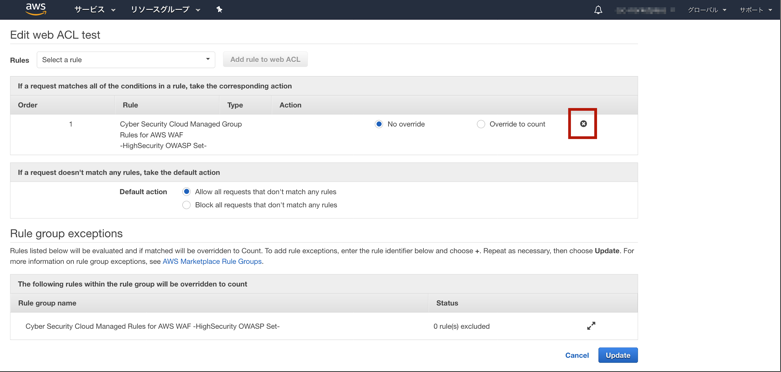Open the Select a rule dropdown
This screenshot has width=781, height=372.
(126, 60)
